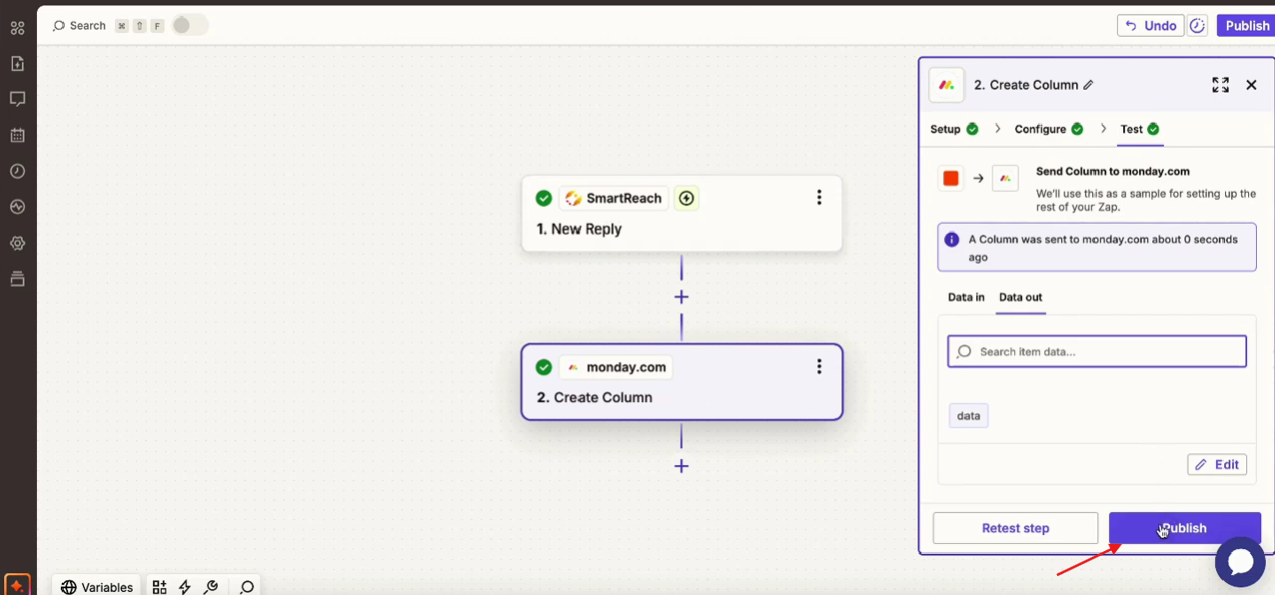Click the info icon in column sent notice
This screenshot has height=595, width=1275.
click(952, 240)
